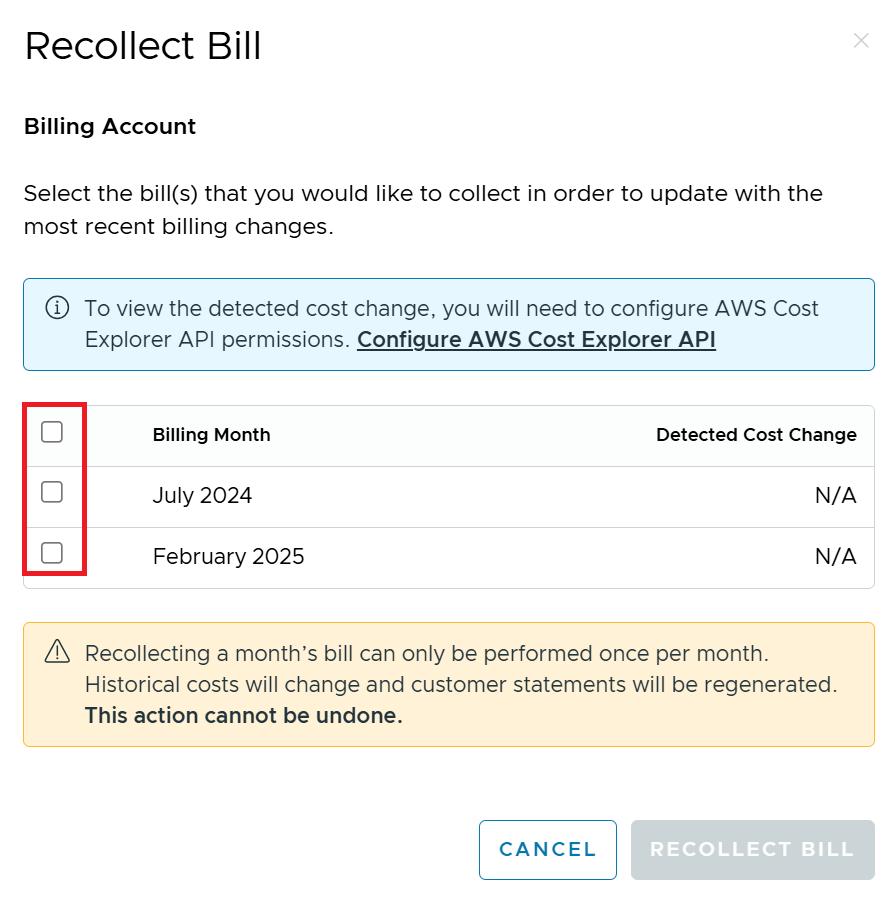This screenshot has height=911, width=888.
Task: Click the N/A value for July 2024
Action: (835, 495)
